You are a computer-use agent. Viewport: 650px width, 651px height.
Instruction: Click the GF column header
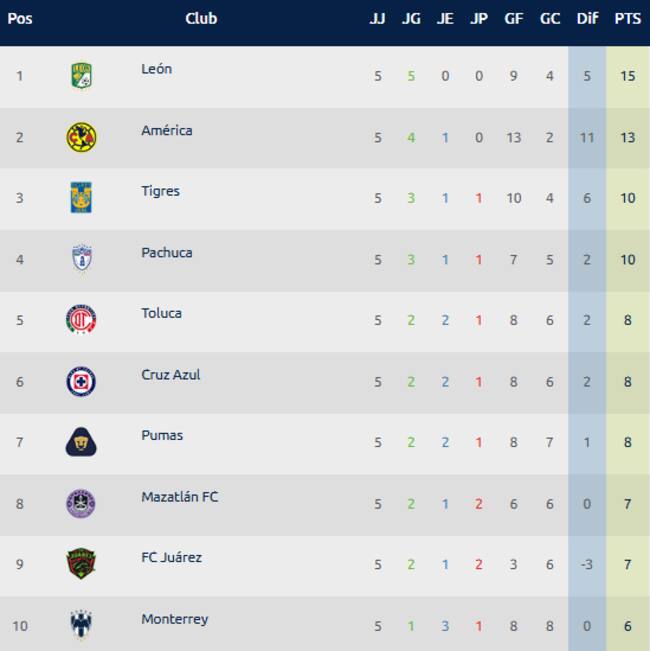coord(513,19)
